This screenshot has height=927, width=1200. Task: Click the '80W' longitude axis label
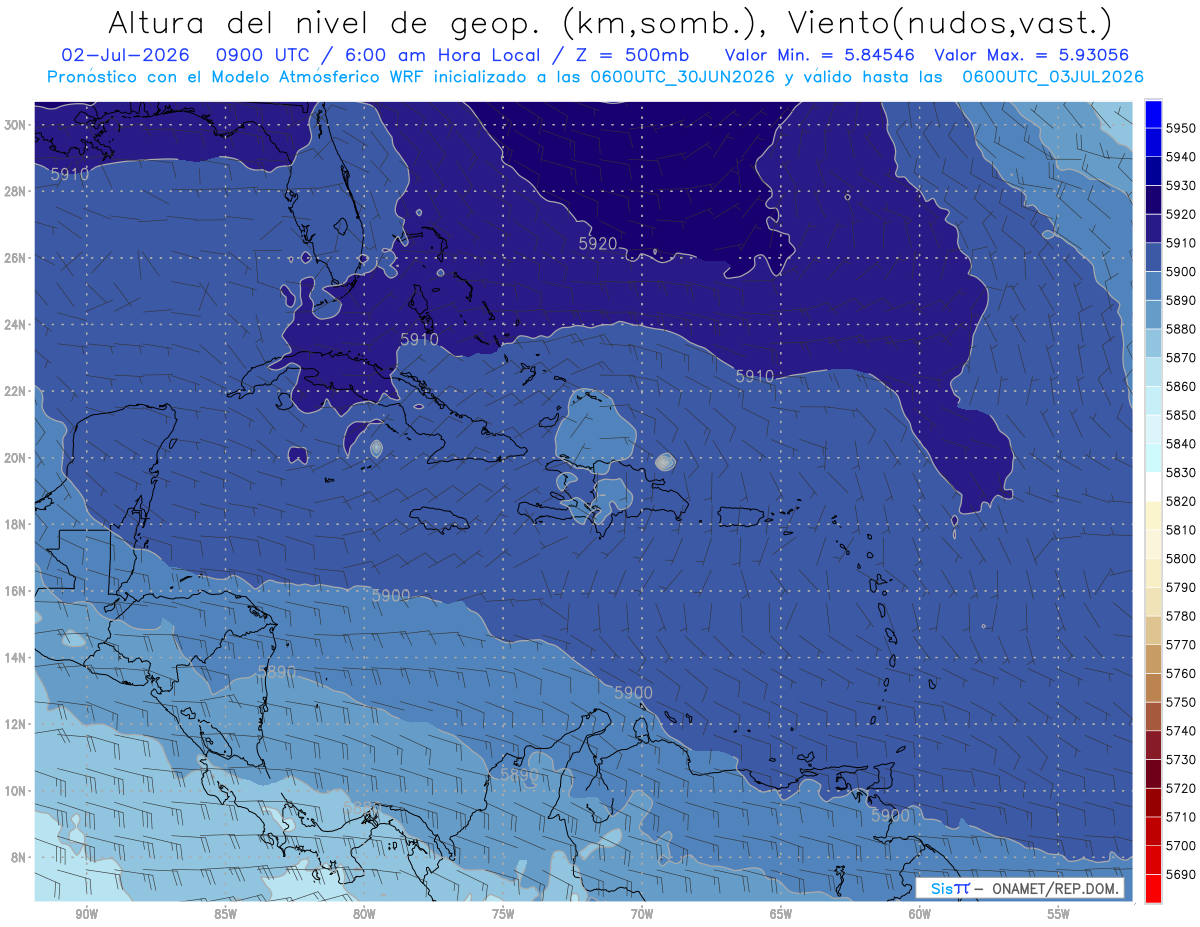(364, 914)
